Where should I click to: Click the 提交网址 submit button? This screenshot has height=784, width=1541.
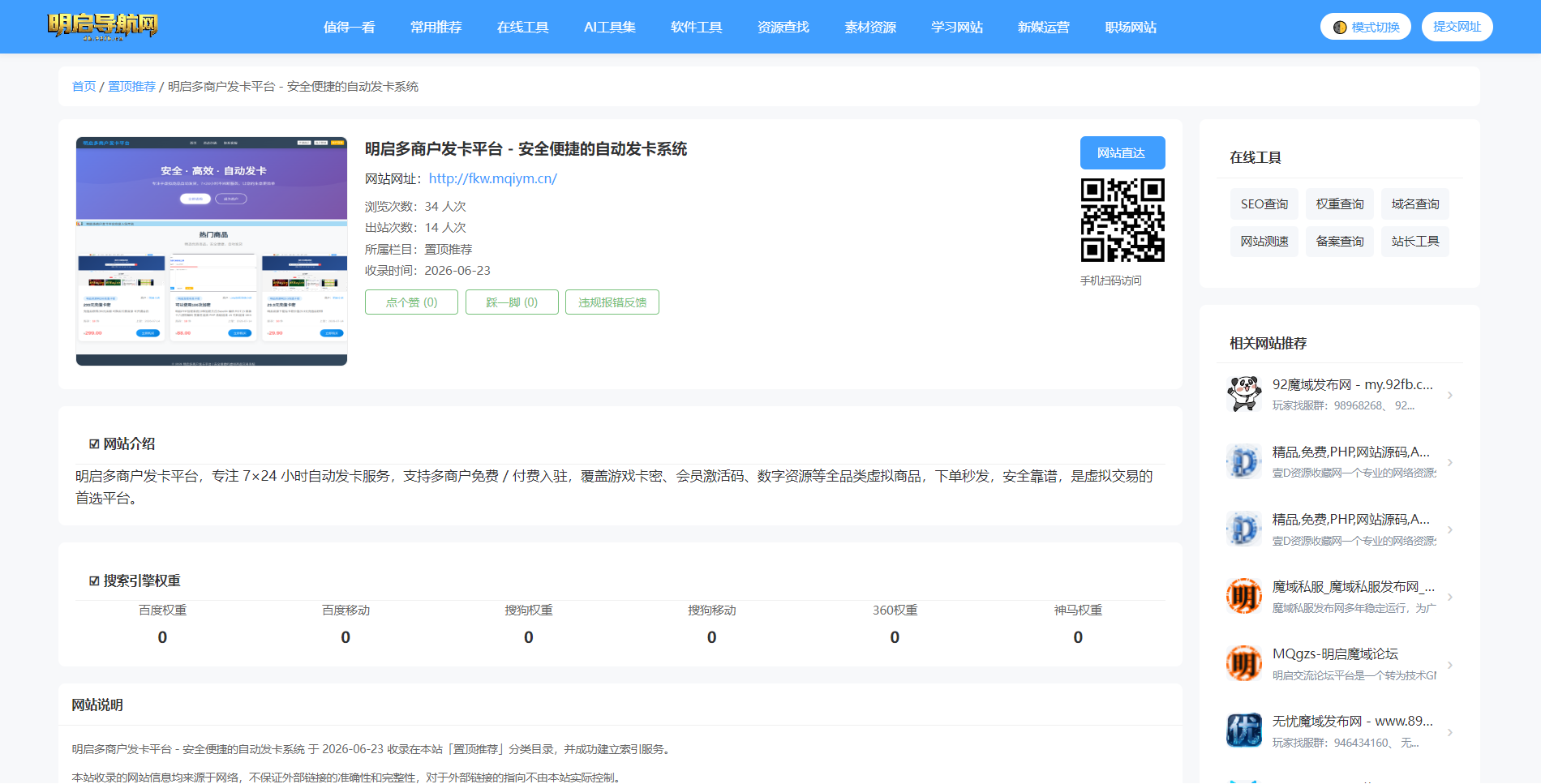[1457, 27]
